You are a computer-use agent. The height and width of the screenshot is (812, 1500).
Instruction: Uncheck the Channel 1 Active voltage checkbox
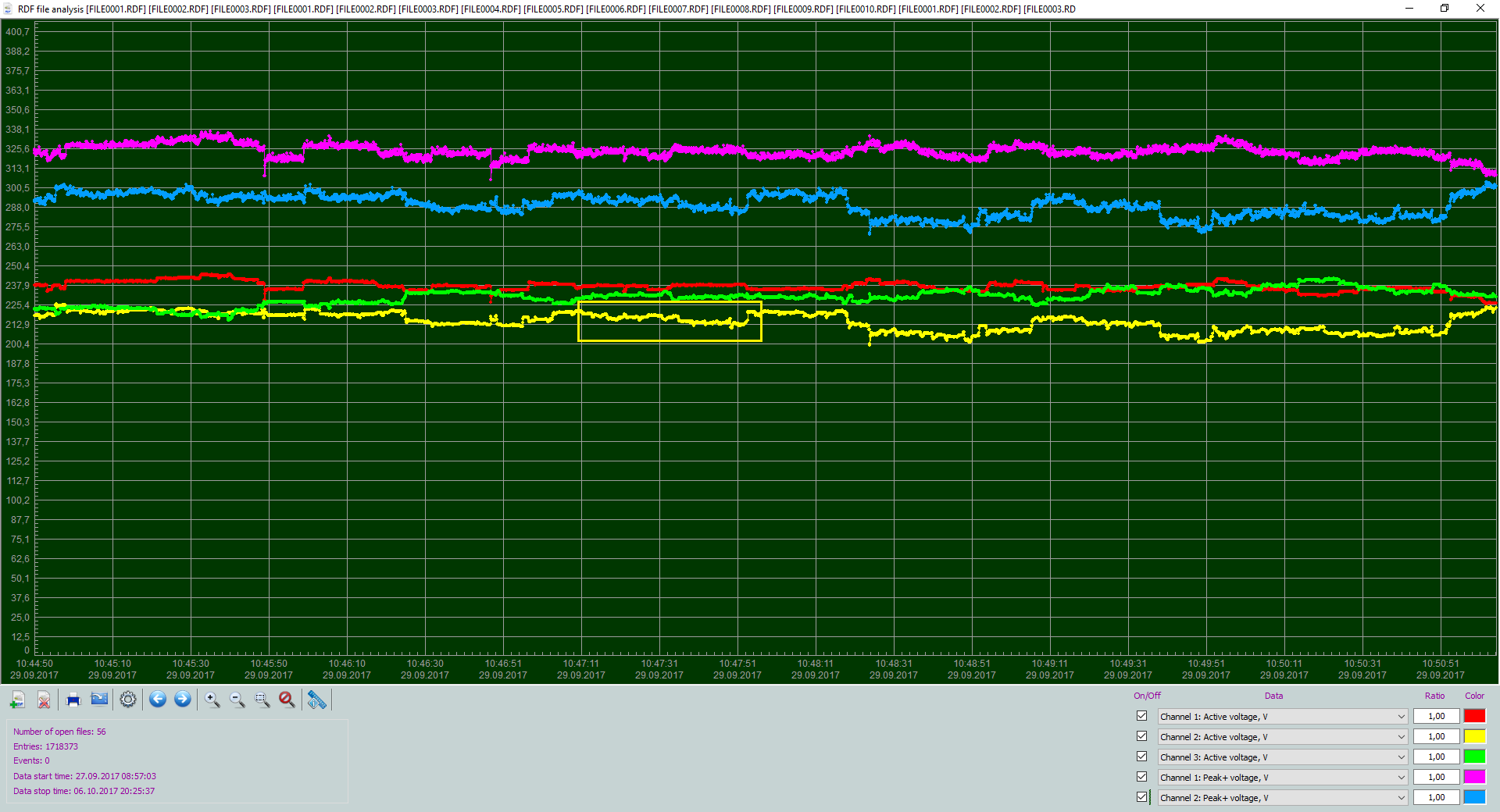pyautogui.click(x=1142, y=716)
